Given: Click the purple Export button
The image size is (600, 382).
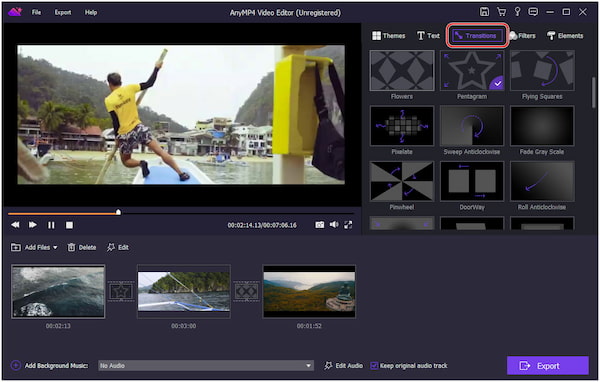Looking at the screenshot, I should click(548, 366).
